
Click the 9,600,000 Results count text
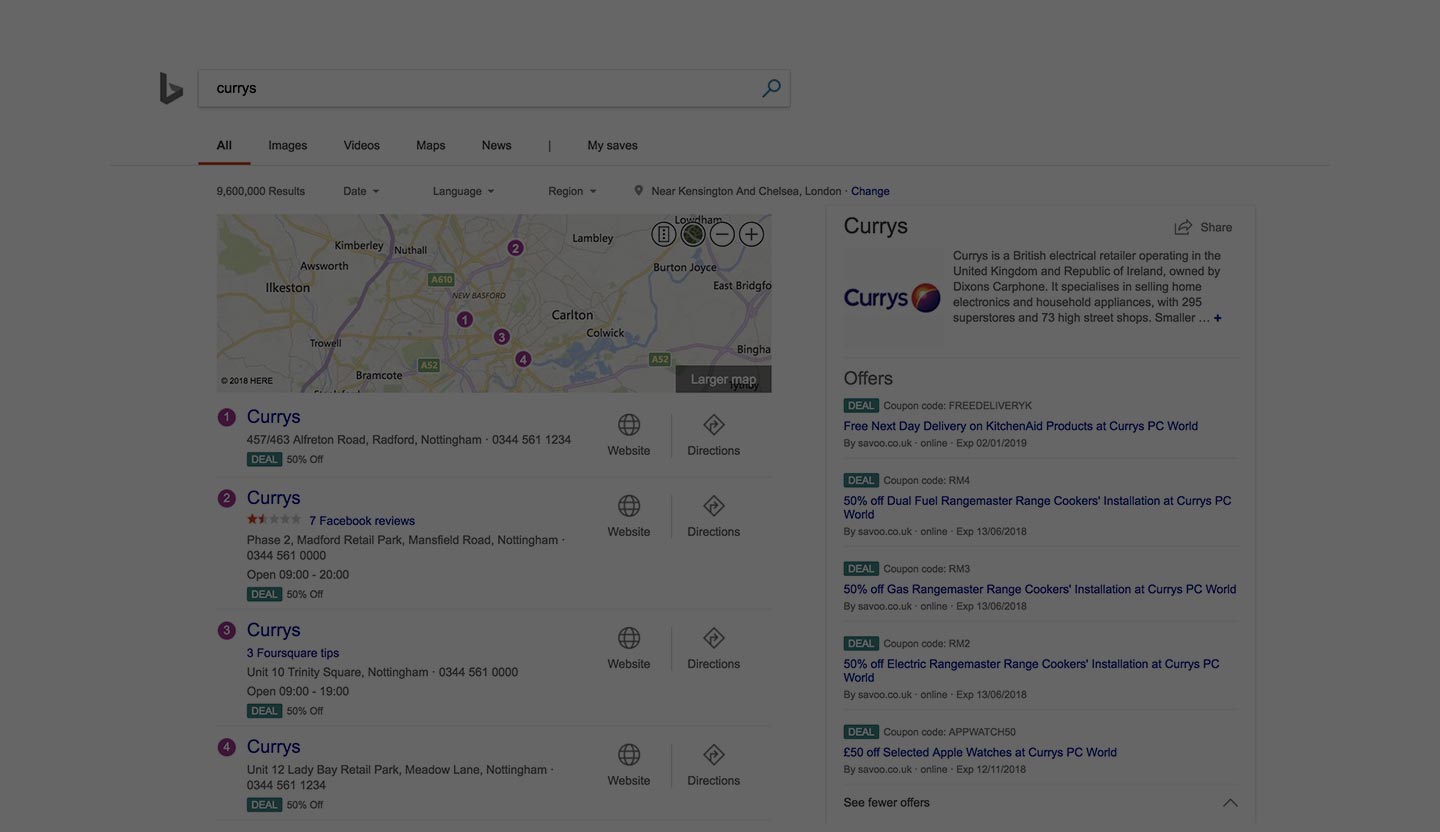coord(261,191)
